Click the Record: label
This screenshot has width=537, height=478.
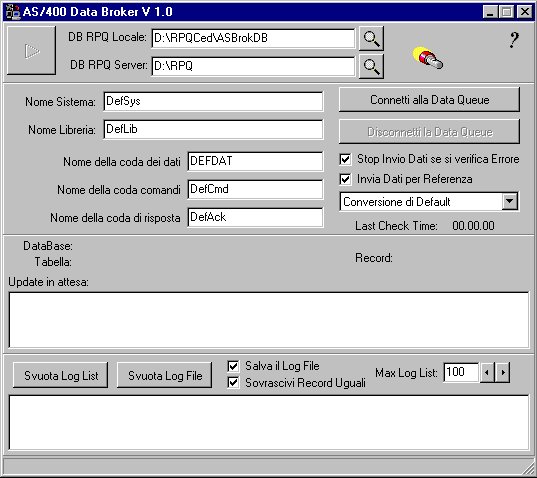(374, 258)
